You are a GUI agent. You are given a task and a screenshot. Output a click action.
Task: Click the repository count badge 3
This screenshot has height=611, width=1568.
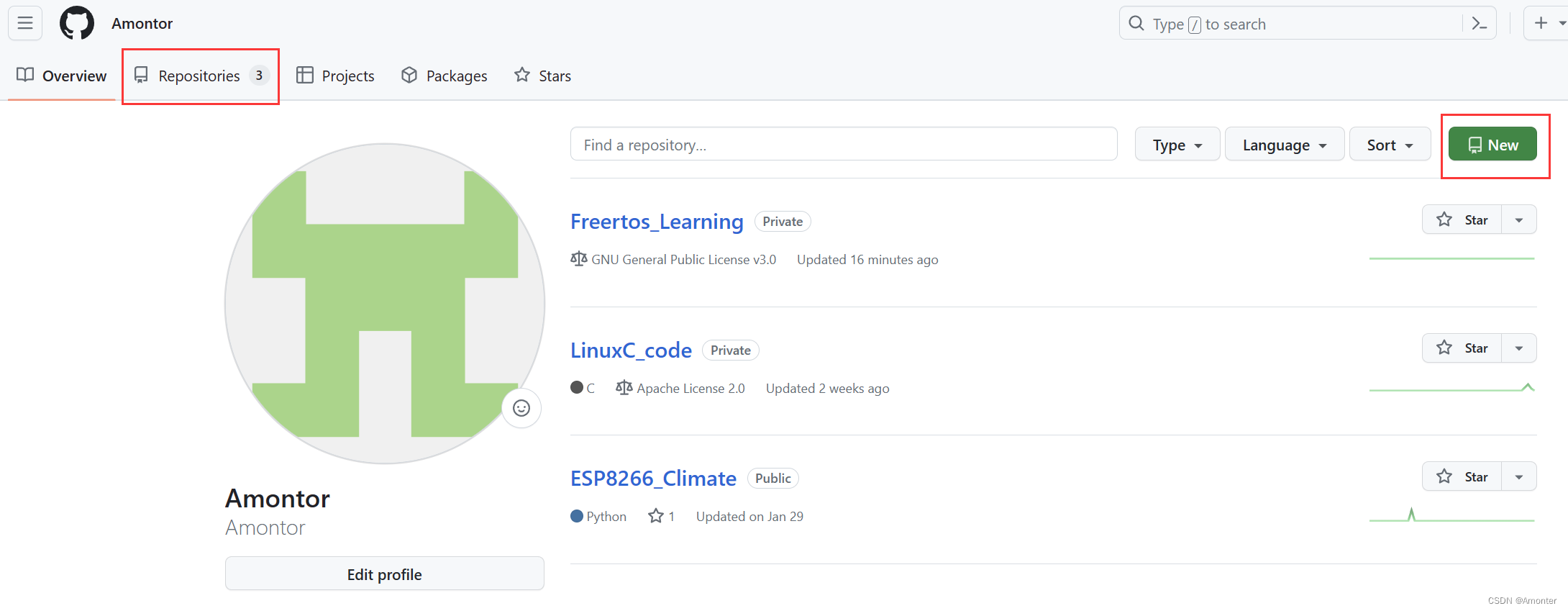point(259,76)
